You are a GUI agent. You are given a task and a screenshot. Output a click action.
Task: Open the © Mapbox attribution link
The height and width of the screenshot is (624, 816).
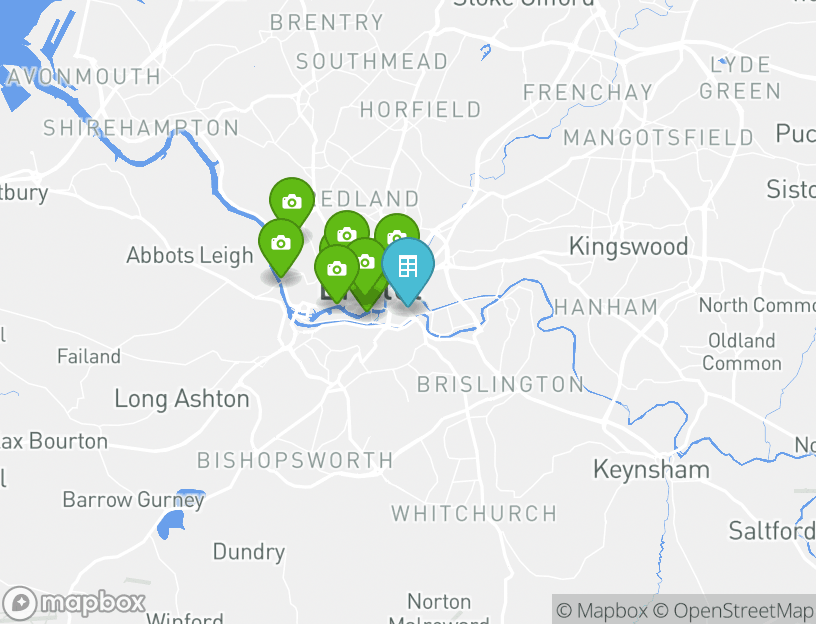tap(602, 610)
